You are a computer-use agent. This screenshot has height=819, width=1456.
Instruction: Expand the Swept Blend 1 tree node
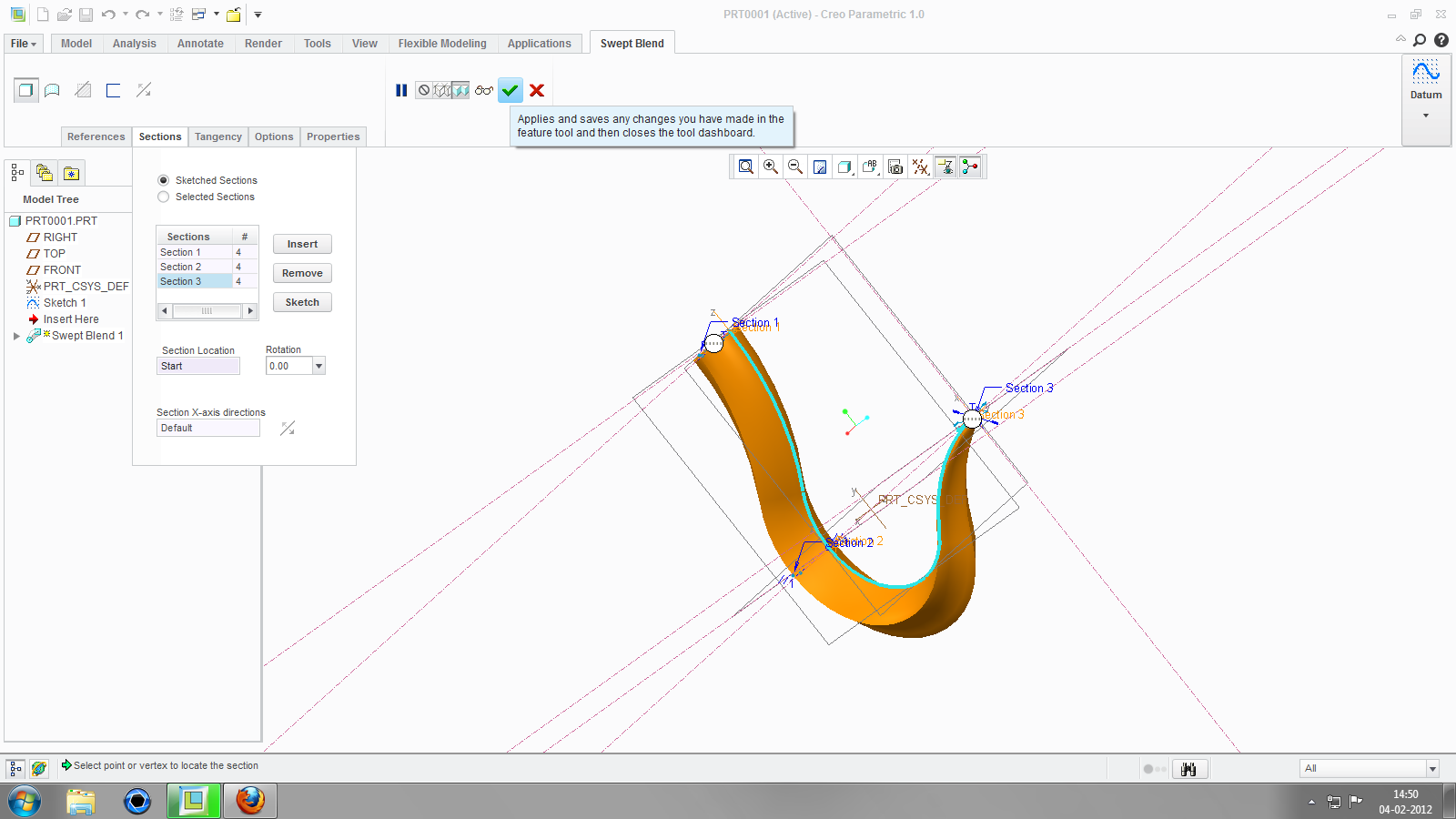pyautogui.click(x=16, y=336)
